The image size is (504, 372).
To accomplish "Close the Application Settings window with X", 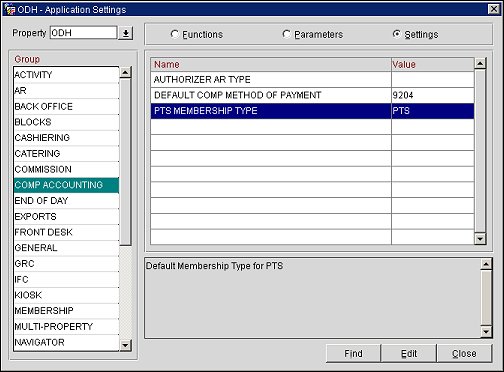I will (x=494, y=9).
